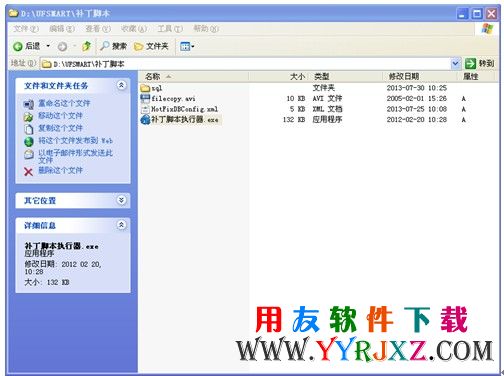This screenshot has width=504, height=376.
Task: Open the 帮助 menu
Action: [206, 29]
